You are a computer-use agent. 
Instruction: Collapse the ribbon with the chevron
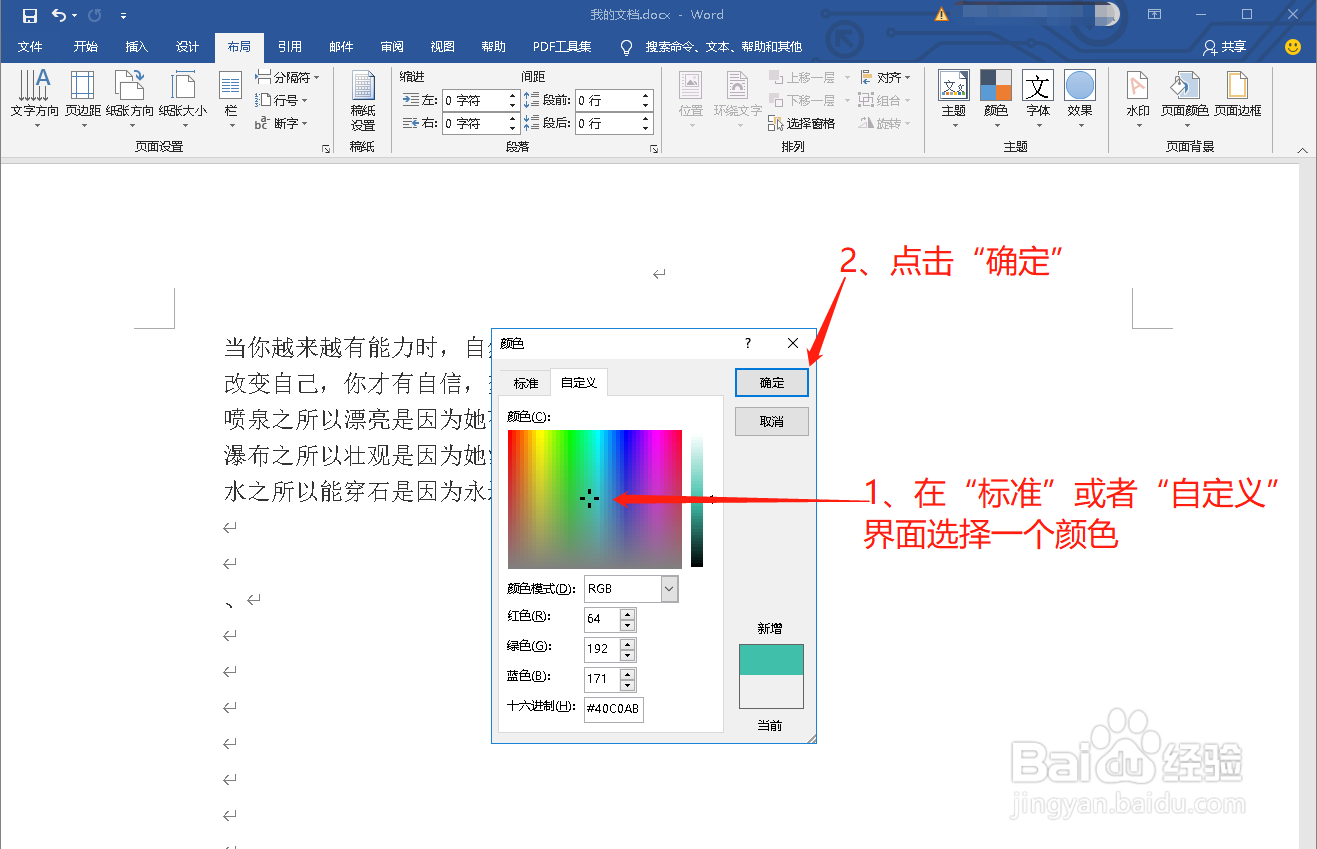1302,150
